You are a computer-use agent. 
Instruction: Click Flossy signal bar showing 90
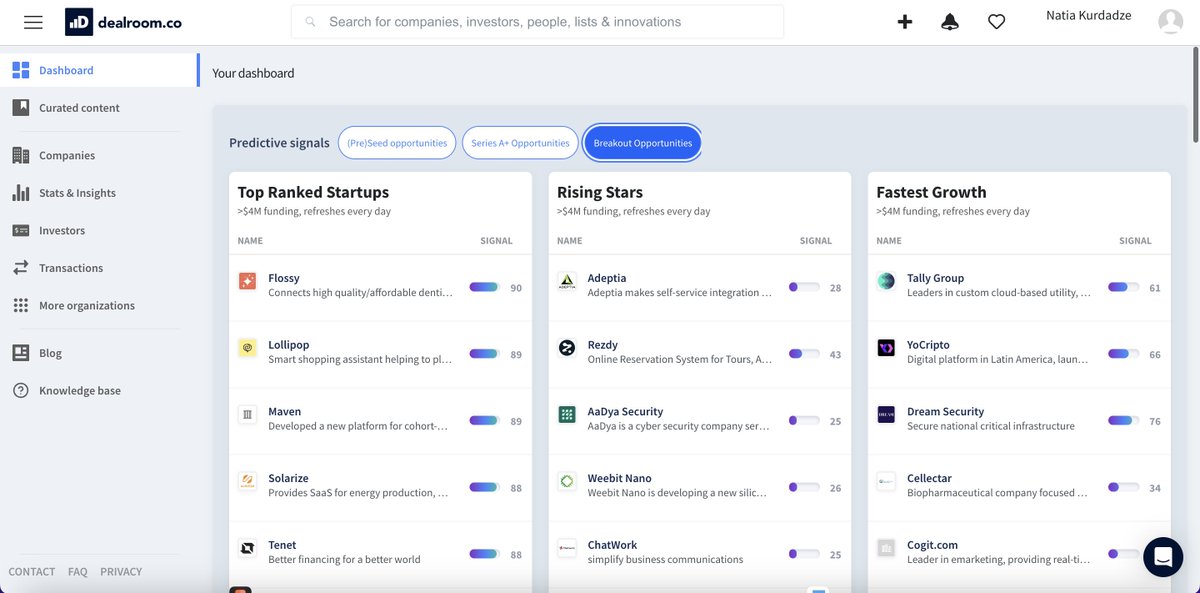(x=484, y=287)
